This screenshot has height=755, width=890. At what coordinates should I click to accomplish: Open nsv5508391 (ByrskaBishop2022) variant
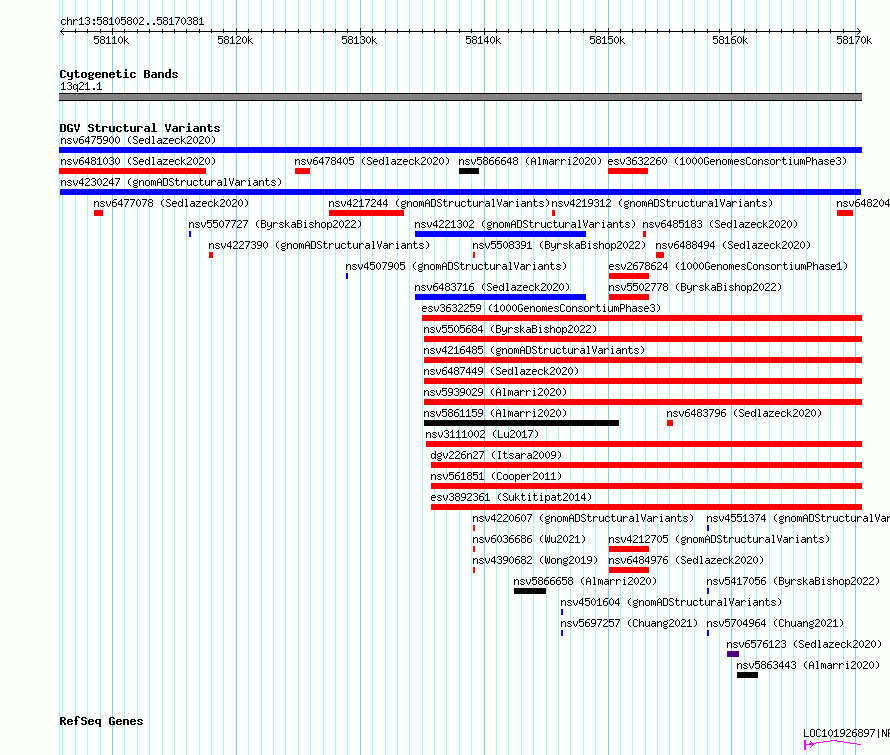click(x=559, y=245)
